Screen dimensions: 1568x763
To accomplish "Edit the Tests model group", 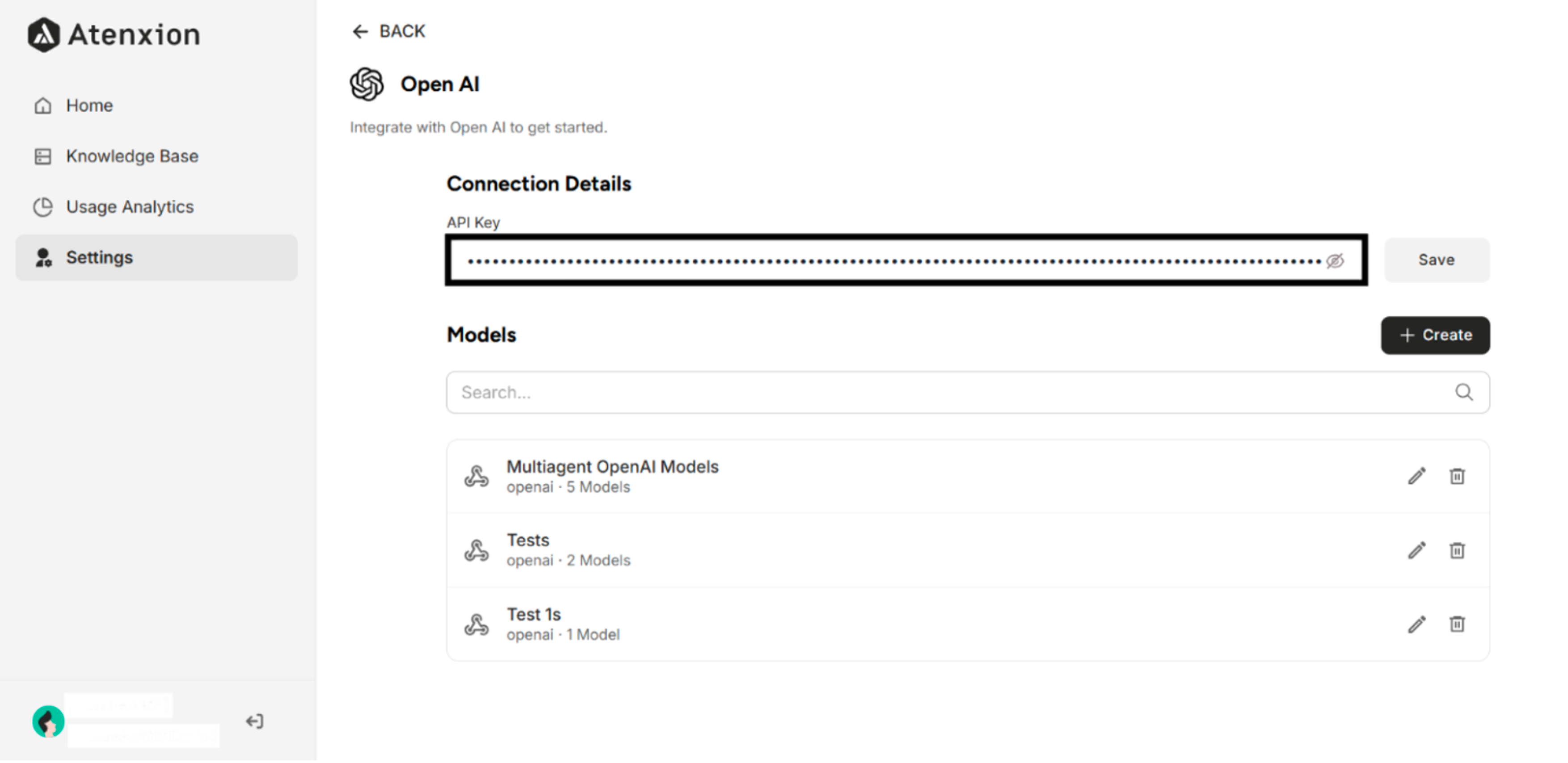I will click(x=1416, y=551).
